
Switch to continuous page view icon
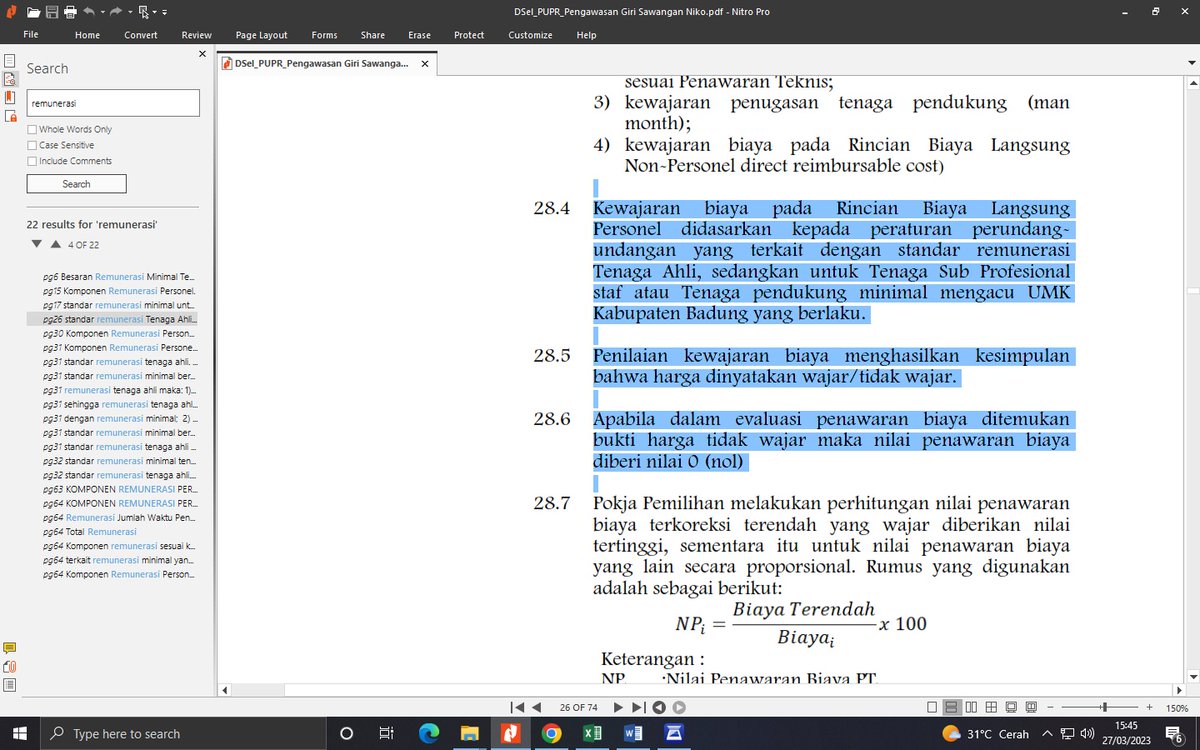point(952,707)
